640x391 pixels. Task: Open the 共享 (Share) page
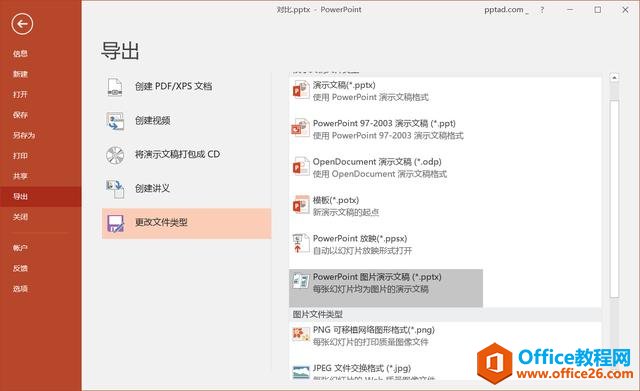20,176
